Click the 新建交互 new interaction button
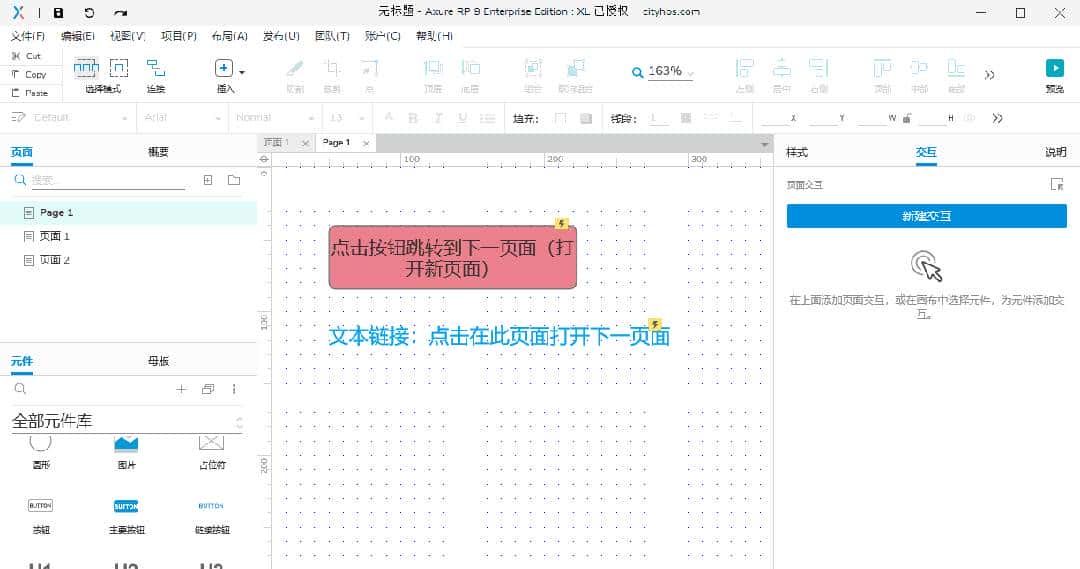Viewport: 1080px width, 569px height. tap(926, 216)
